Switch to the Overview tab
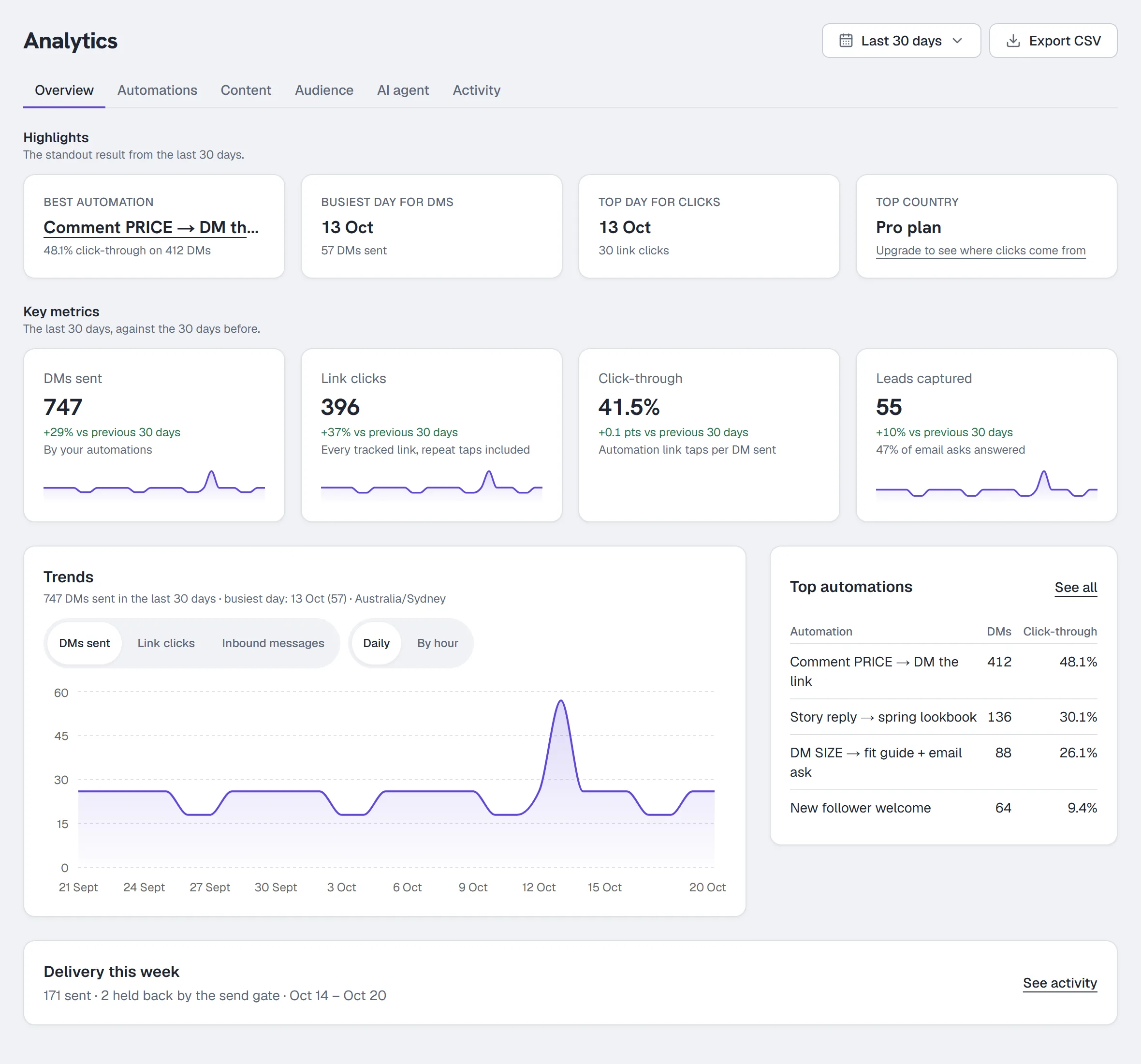The width and height of the screenshot is (1141, 1064). pos(64,90)
